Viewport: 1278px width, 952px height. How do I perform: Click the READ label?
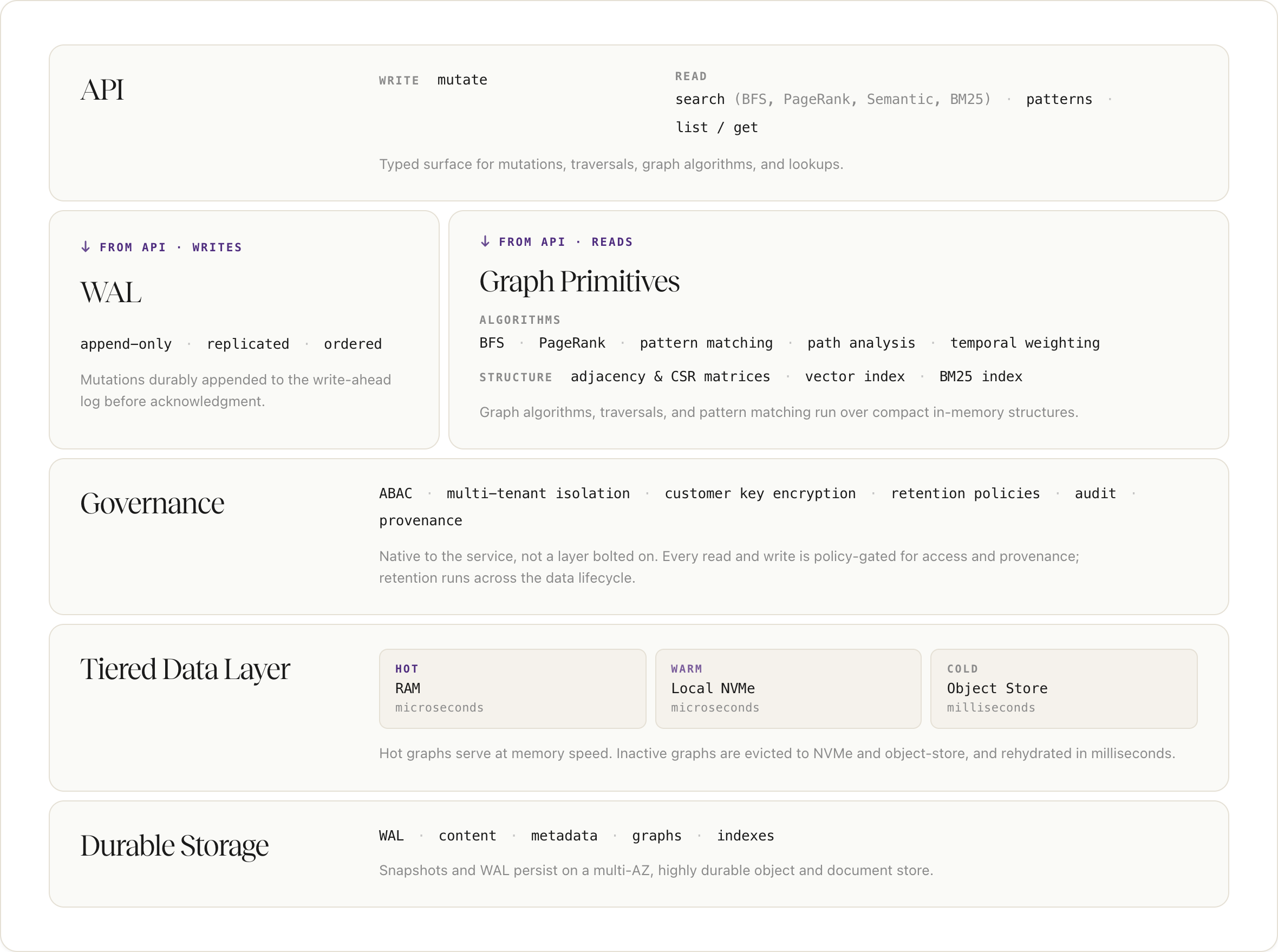pos(691,76)
